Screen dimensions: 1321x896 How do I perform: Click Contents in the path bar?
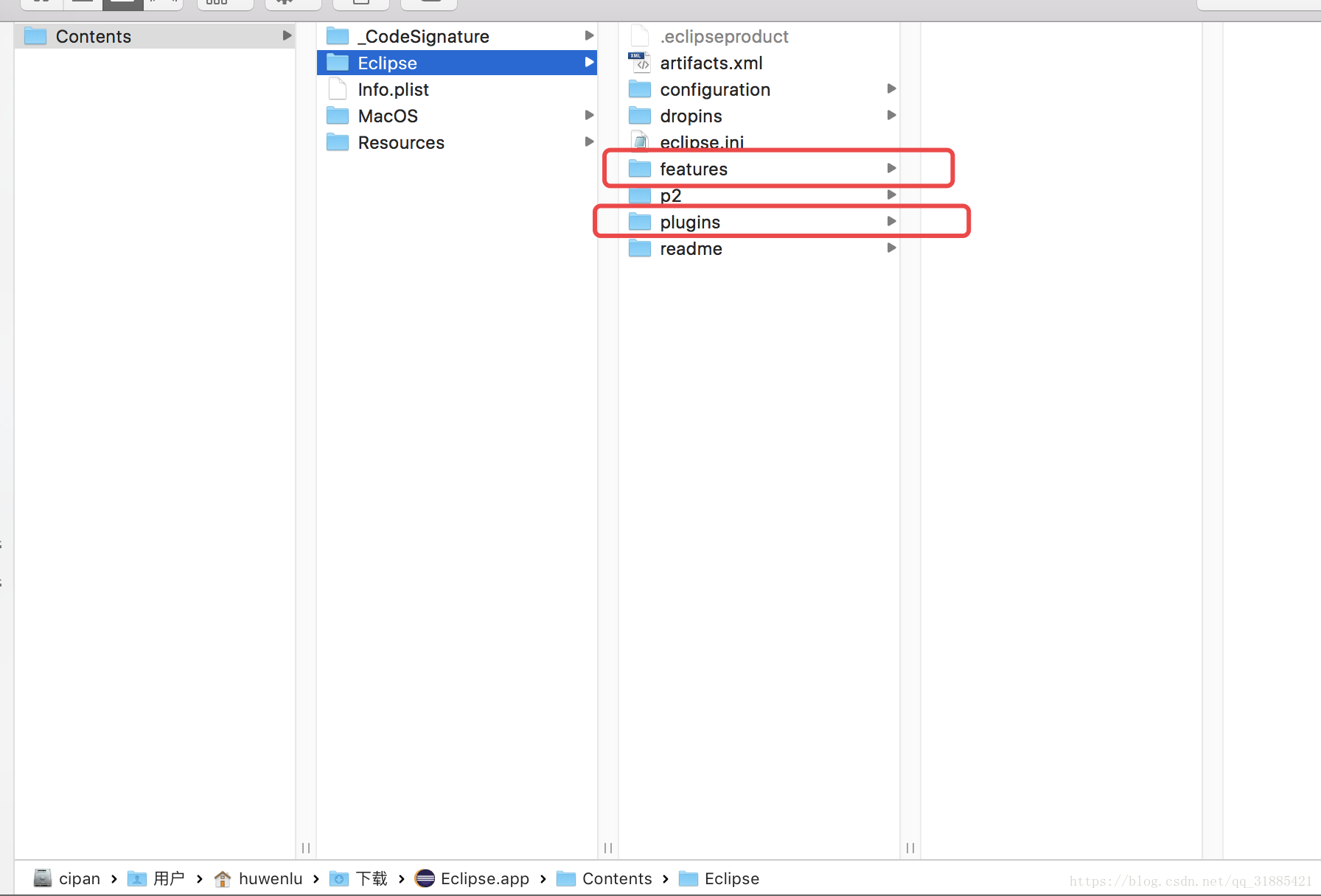(x=604, y=878)
